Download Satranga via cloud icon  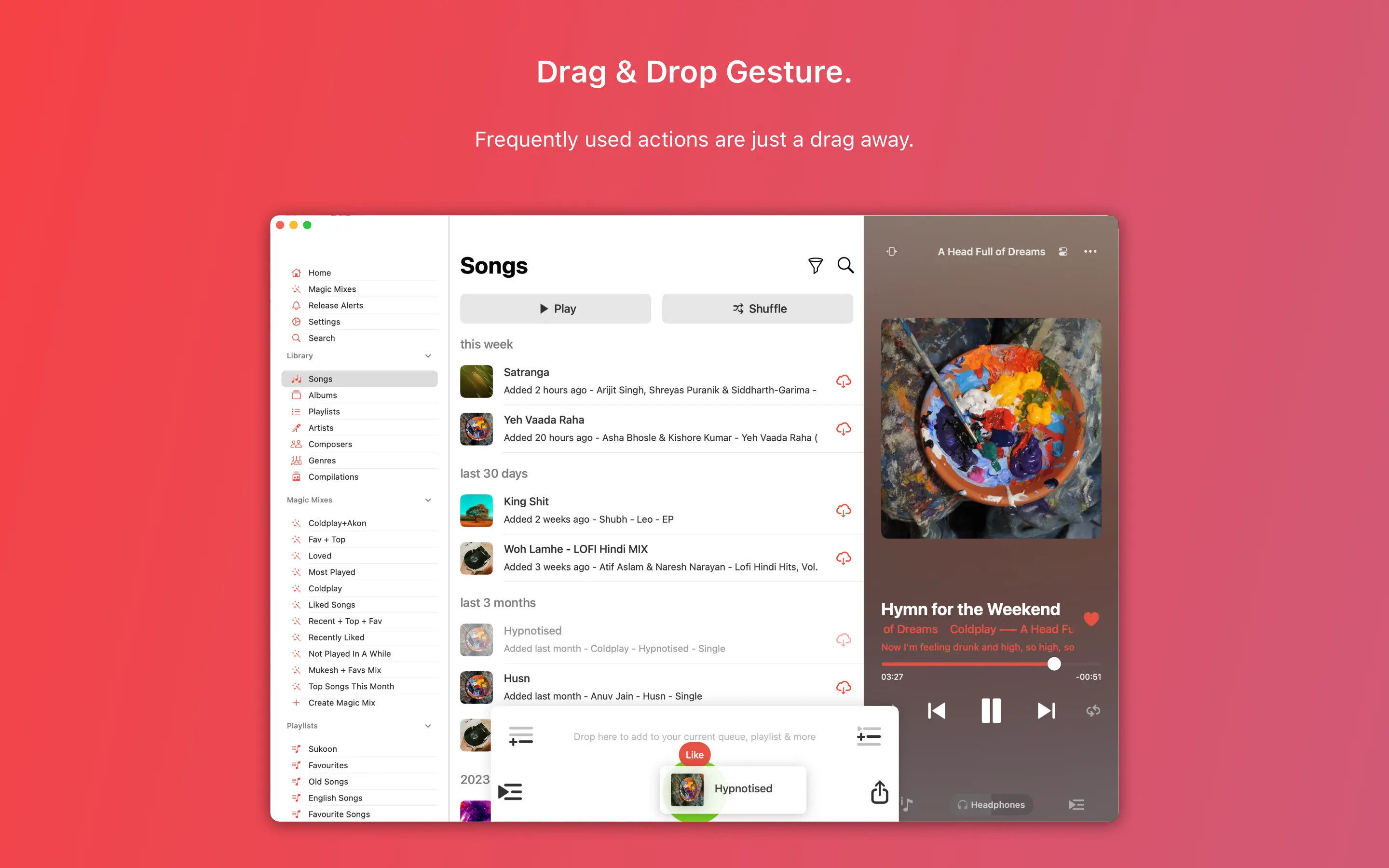843,381
